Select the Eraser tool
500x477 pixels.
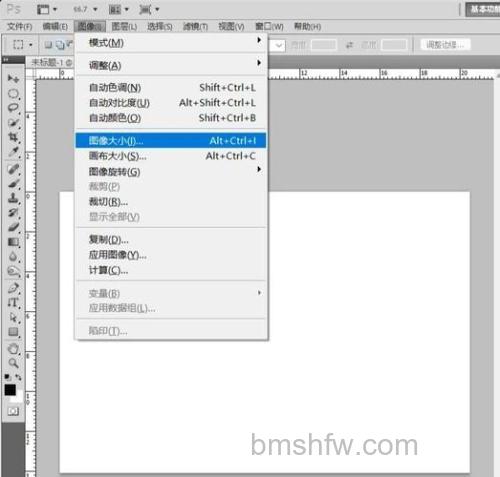point(13,227)
